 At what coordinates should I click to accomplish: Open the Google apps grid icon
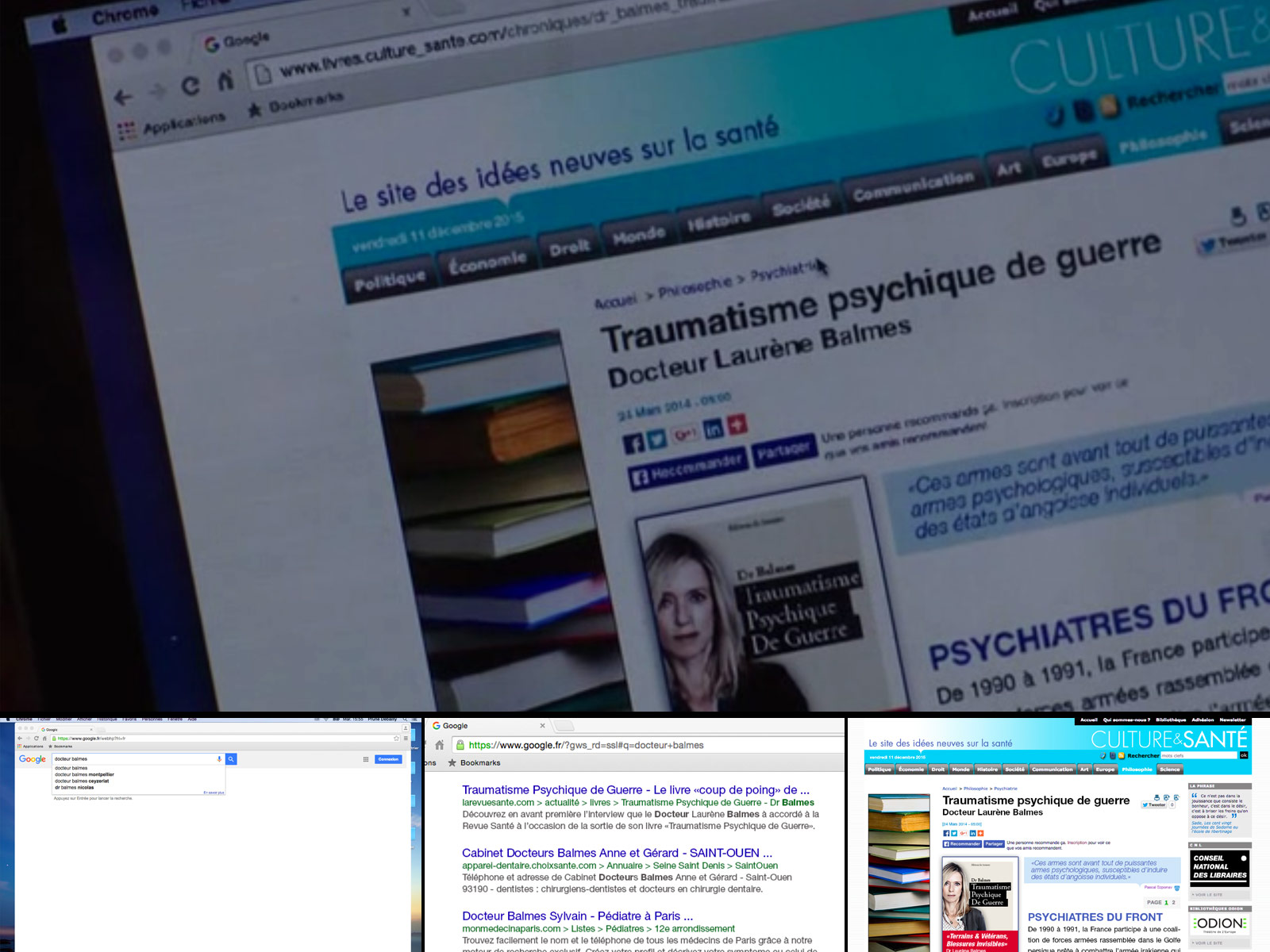tap(366, 759)
